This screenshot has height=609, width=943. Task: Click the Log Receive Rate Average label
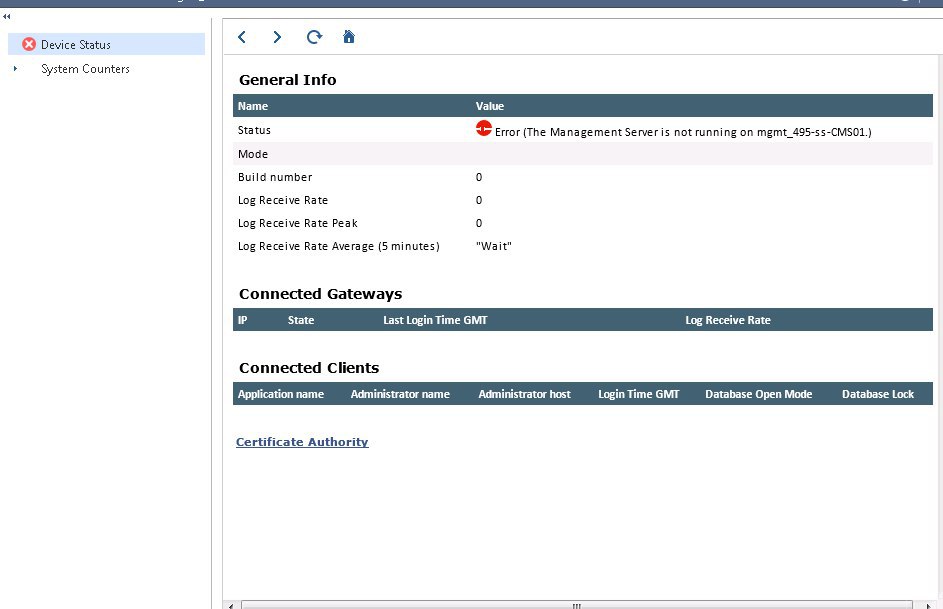point(339,246)
